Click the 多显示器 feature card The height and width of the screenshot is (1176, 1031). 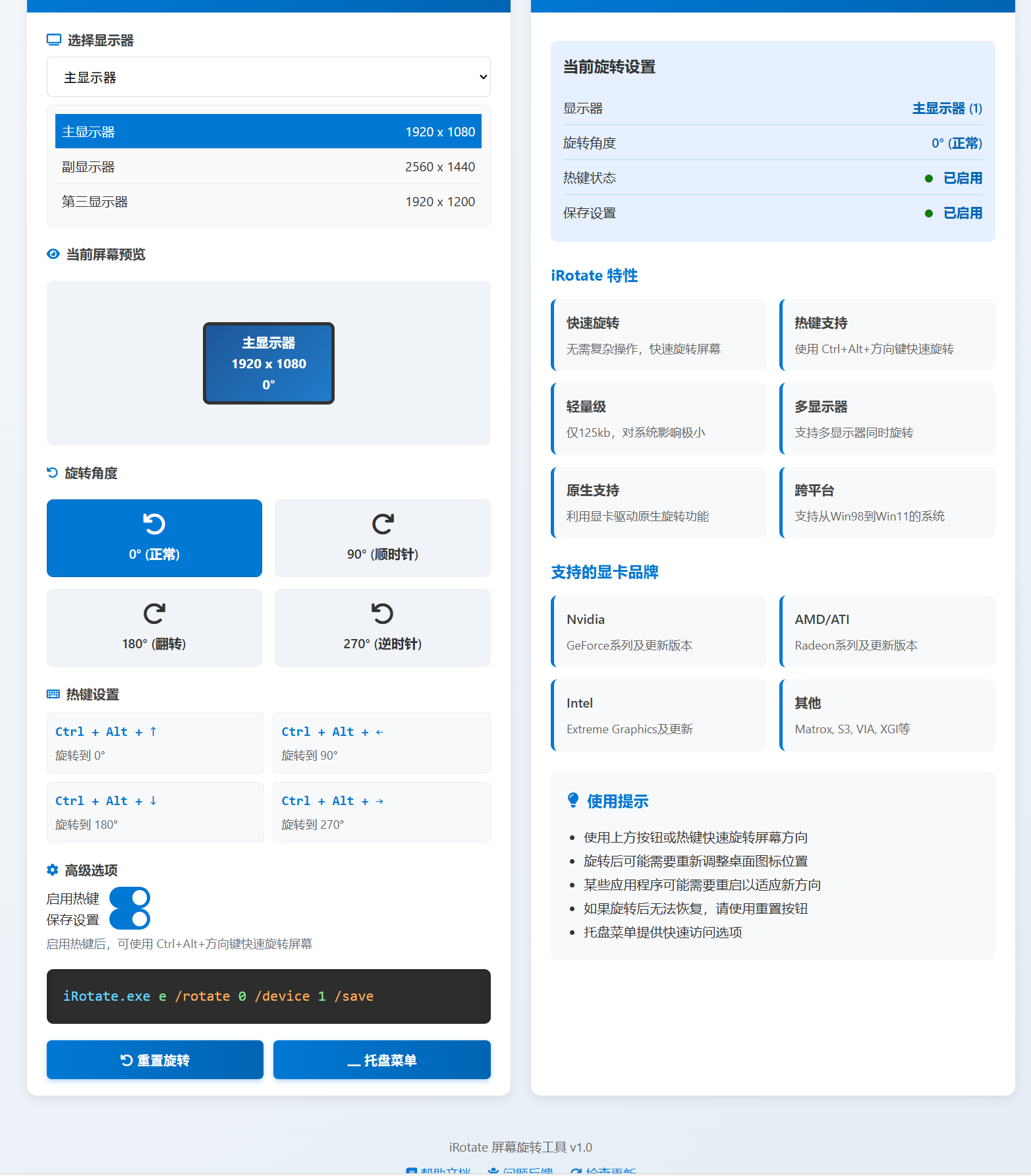(887, 418)
